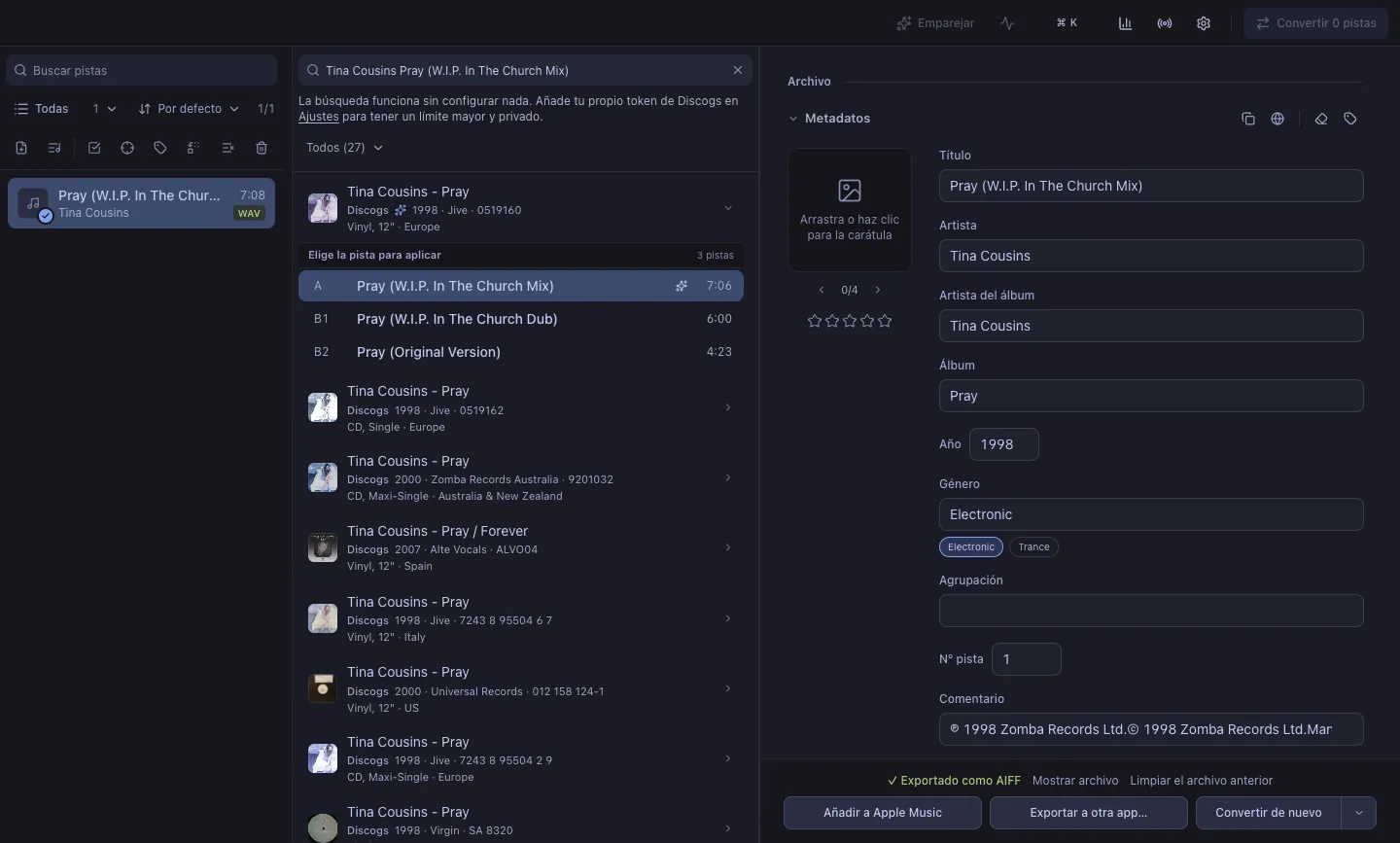The image size is (1400, 843).
Task: Toggle the checkmark badge on the Pray track
Action: pyautogui.click(x=45, y=216)
